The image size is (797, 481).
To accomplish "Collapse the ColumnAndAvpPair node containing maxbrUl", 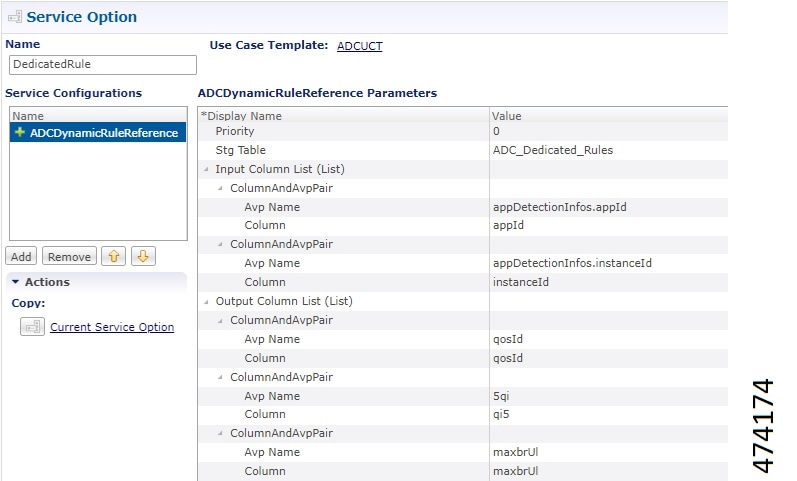I will click(x=220, y=433).
